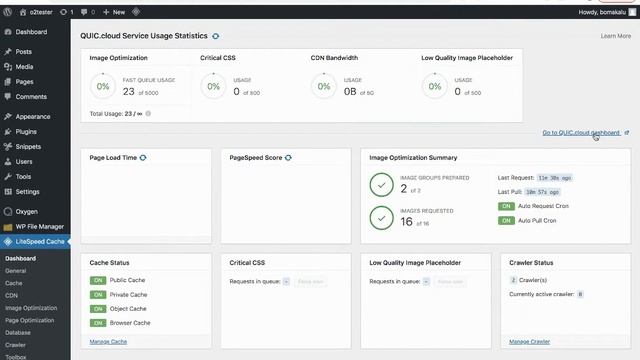Click CDN Bandwidth 0% usage circle

click(x=324, y=86)
